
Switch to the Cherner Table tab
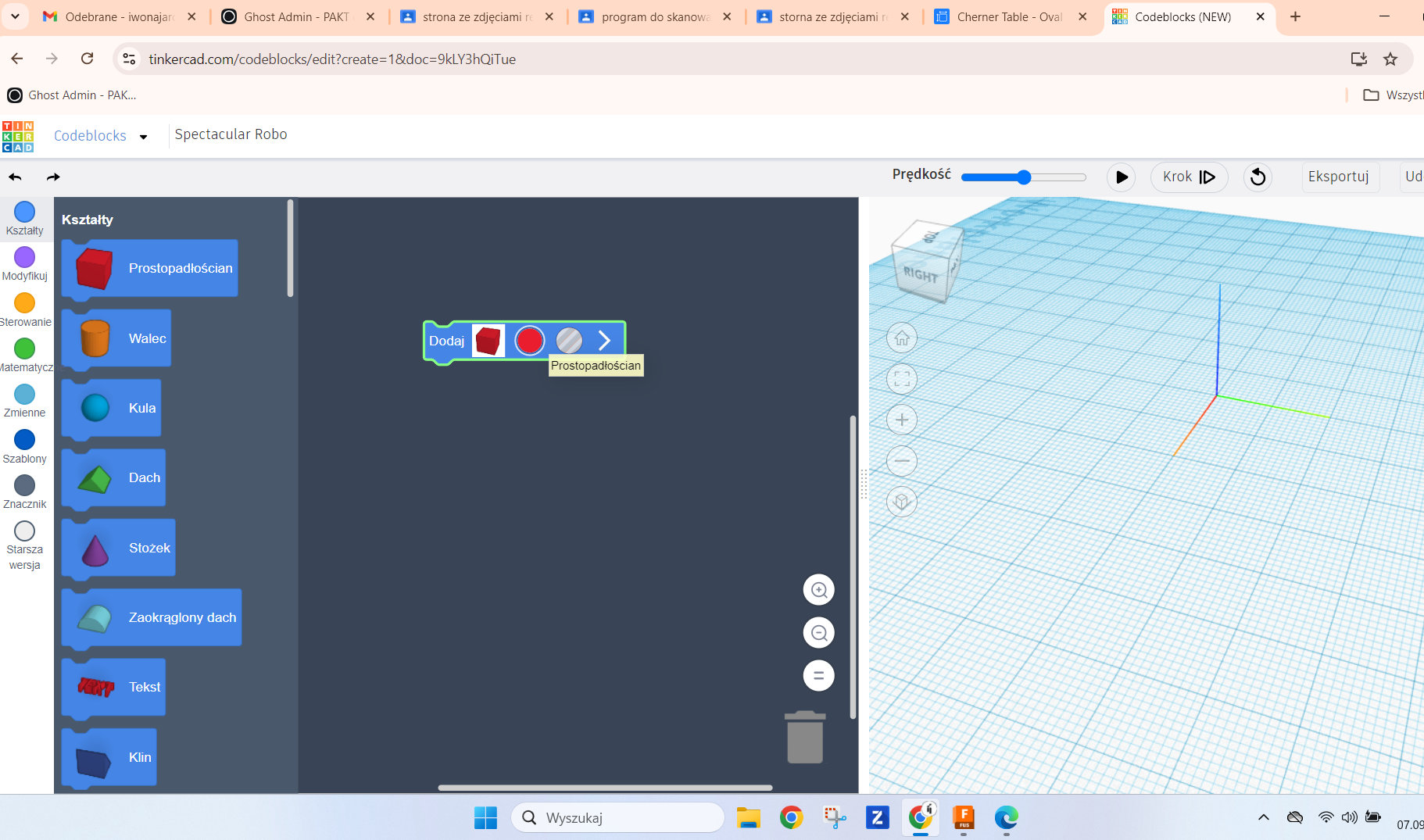[x=1010, y=16]
